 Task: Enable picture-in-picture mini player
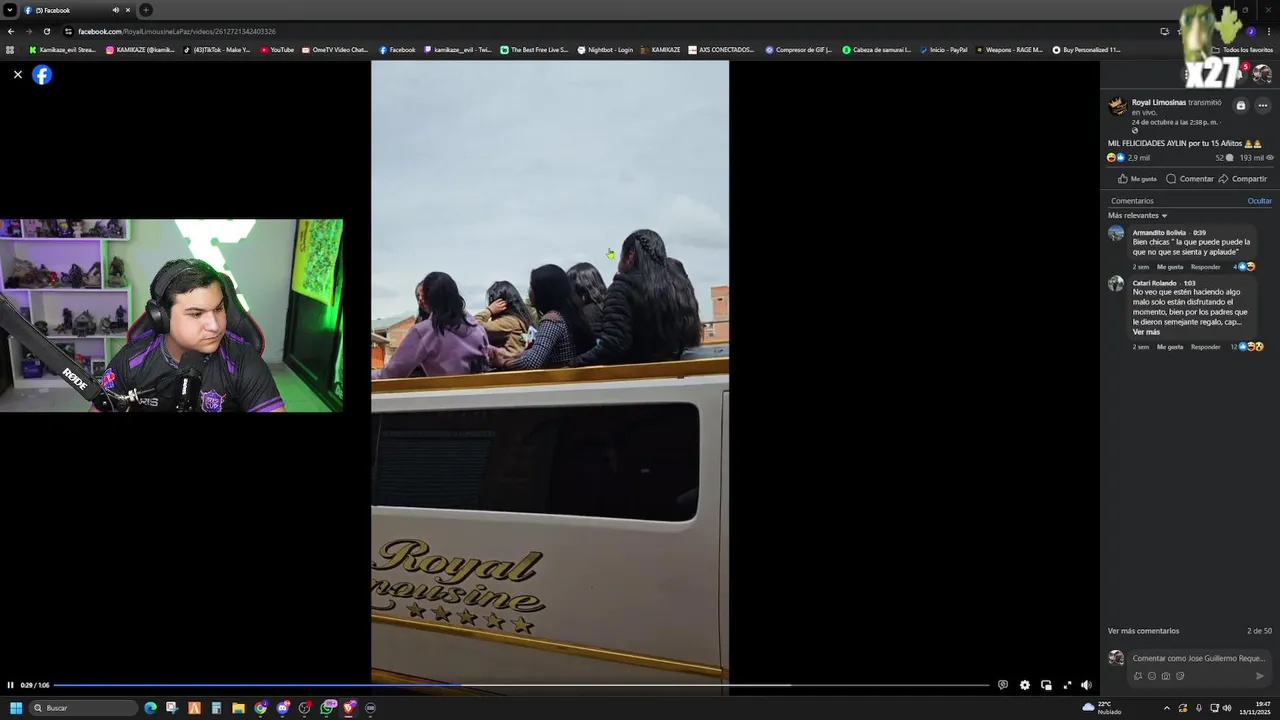(x=1046, y=685)
